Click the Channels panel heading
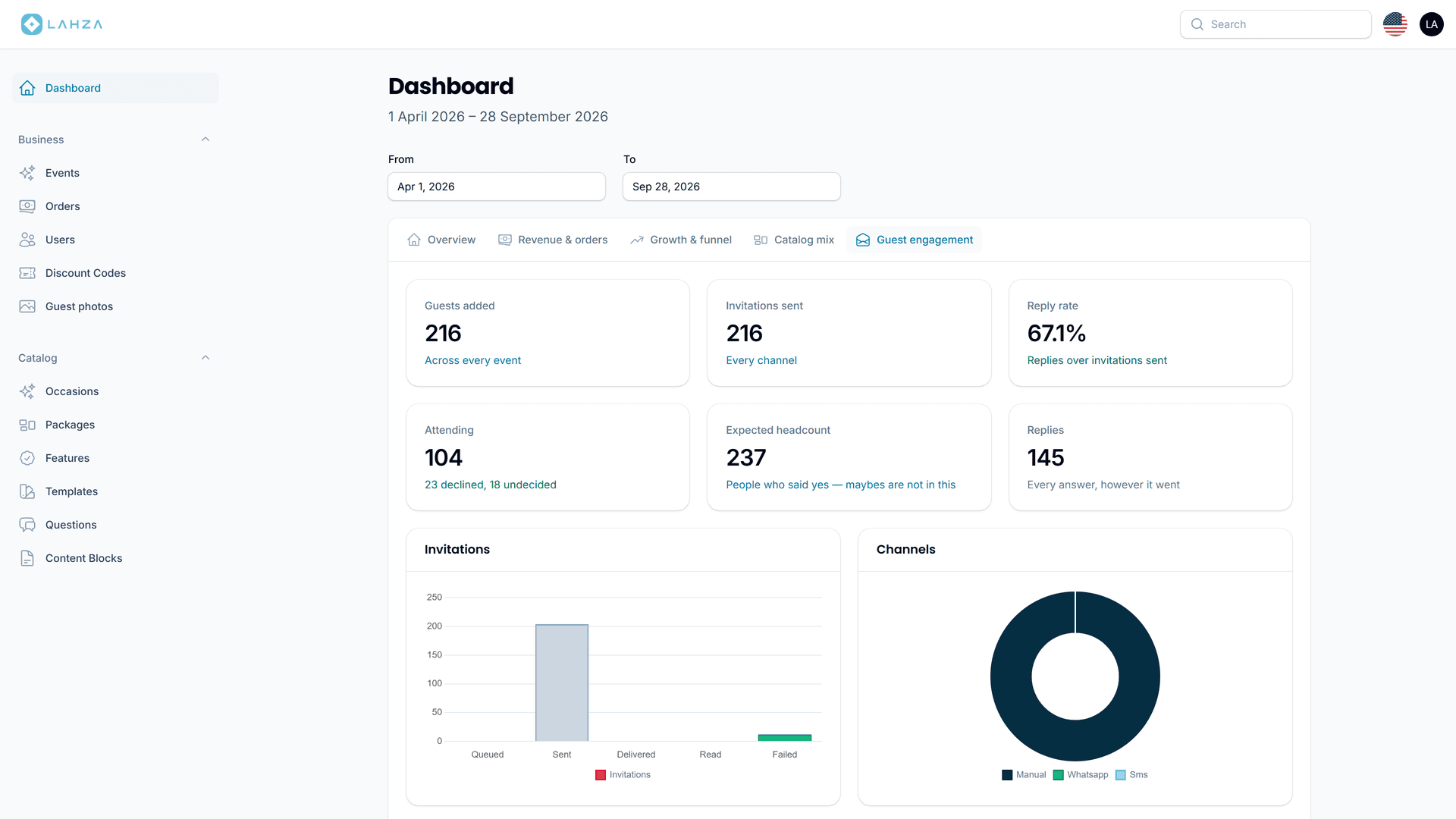Viewport: 1456px width, 819px height. pos(906,549)
